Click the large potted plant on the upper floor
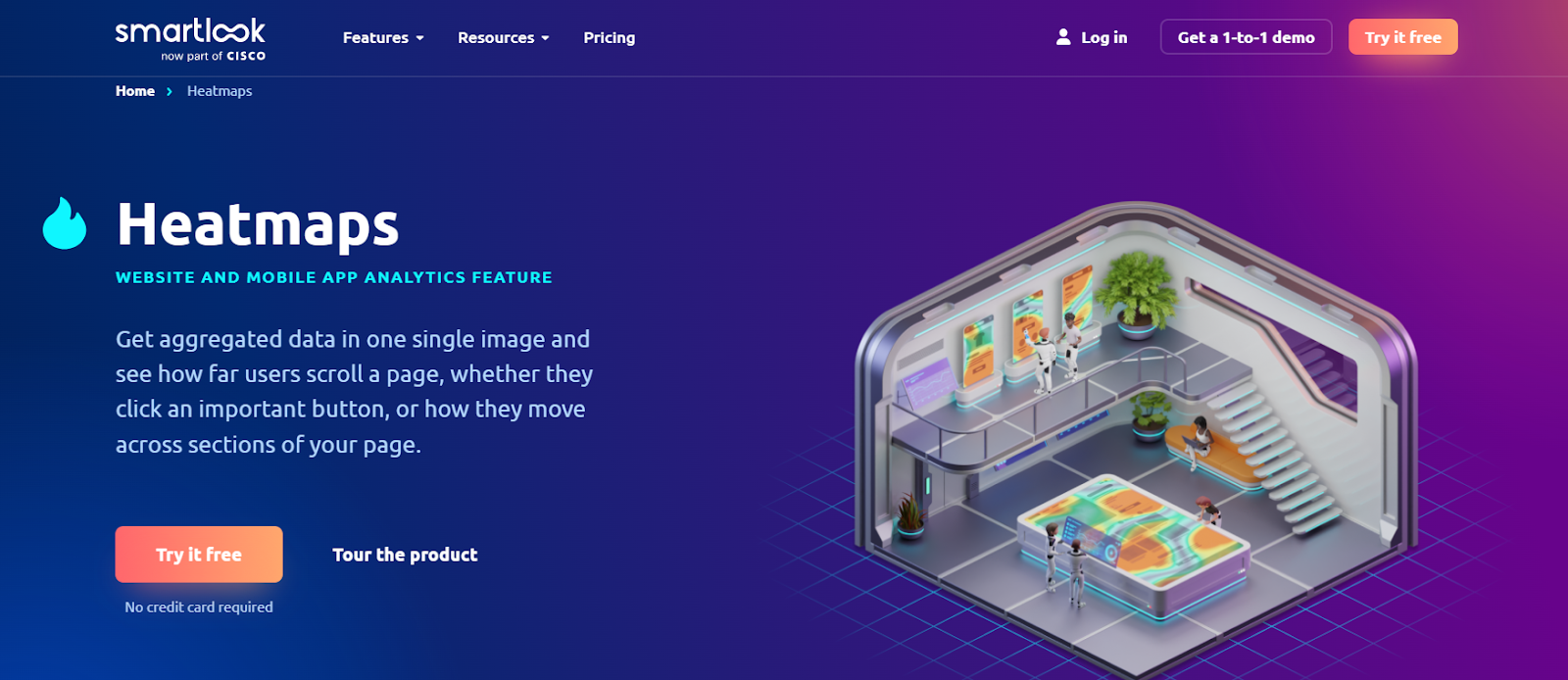The height and width of the screenshot is (680, 1568). coord(1137,289)
